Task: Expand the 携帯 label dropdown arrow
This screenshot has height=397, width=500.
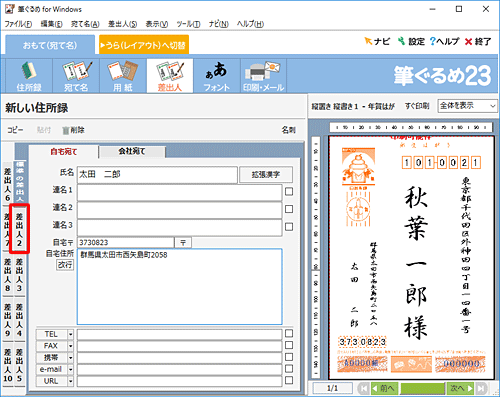Action: point(70,358)
